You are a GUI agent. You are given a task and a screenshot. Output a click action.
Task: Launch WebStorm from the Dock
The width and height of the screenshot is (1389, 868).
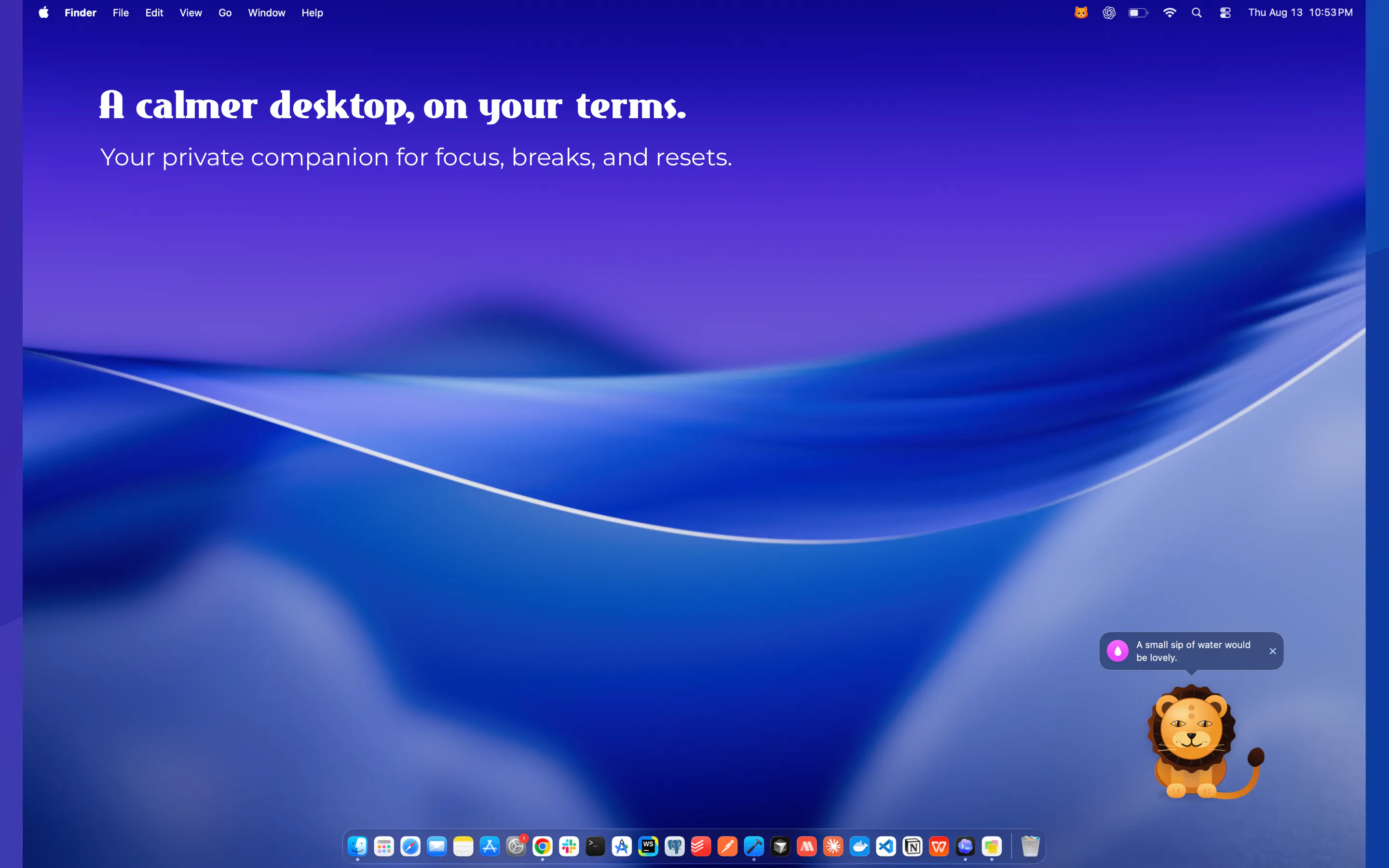point(648,846)
